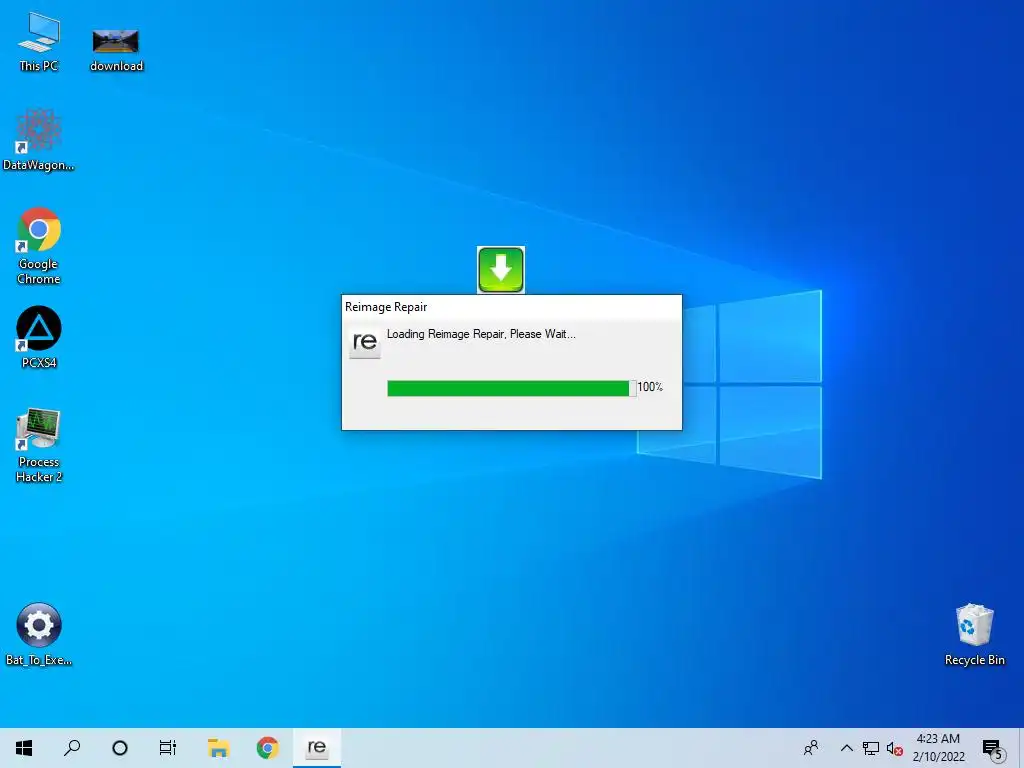Open File Explorer from the taskbar

tap(218, 748)
